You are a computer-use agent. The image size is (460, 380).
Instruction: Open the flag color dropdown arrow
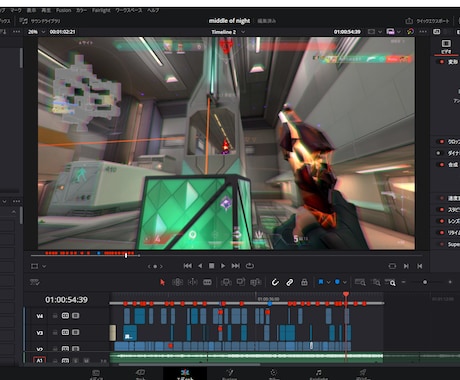click(x=328, y=282)
